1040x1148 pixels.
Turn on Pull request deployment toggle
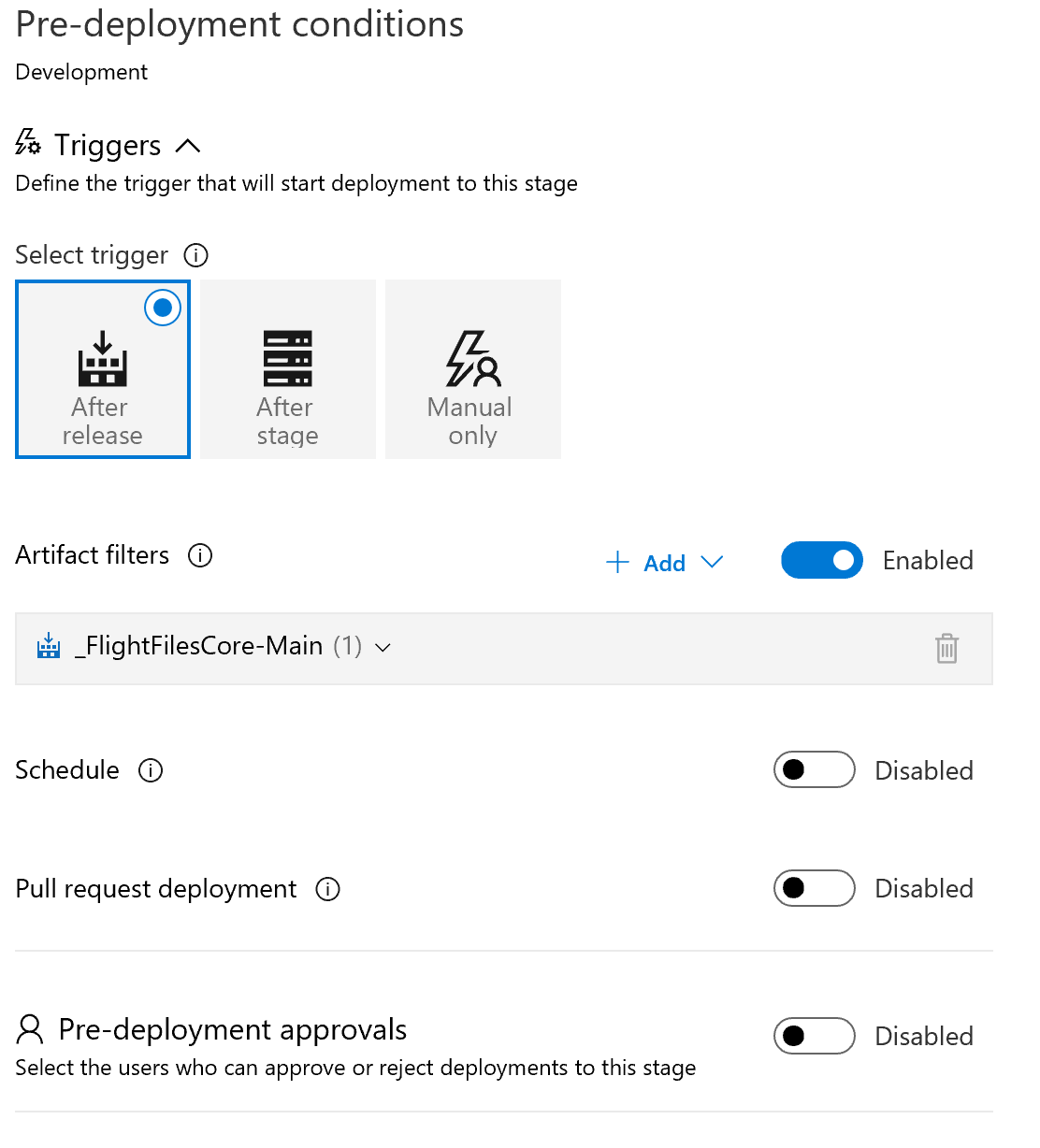[x=815, y=888]
